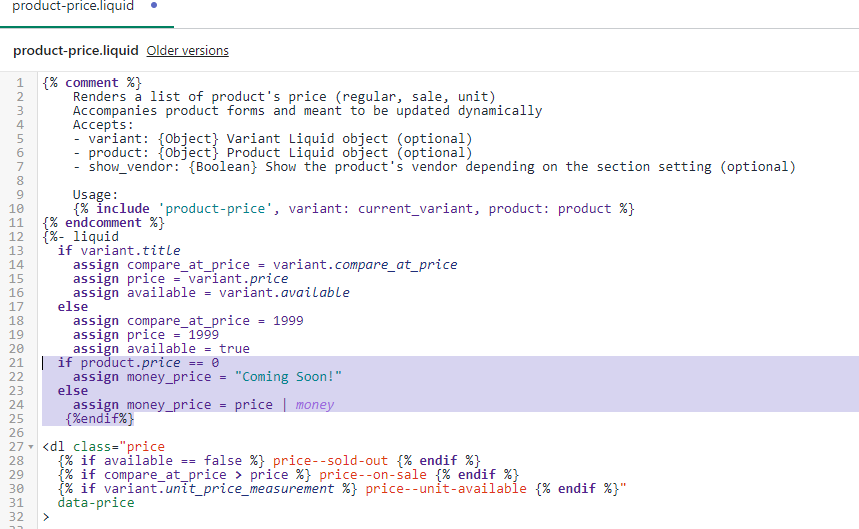Click the price--unit-available class text

click(445, 489)
